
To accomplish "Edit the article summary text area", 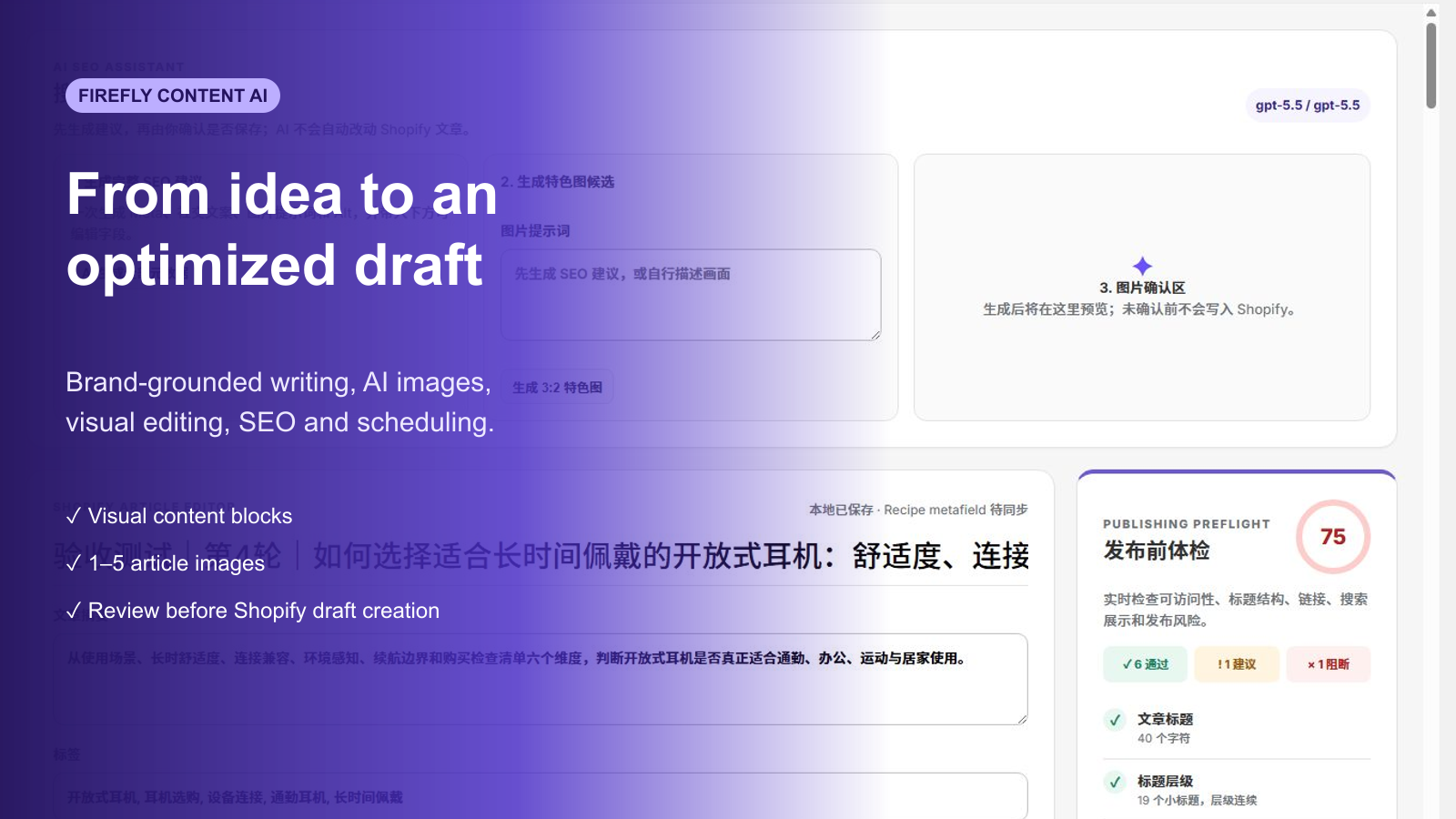I will (541, 679).
